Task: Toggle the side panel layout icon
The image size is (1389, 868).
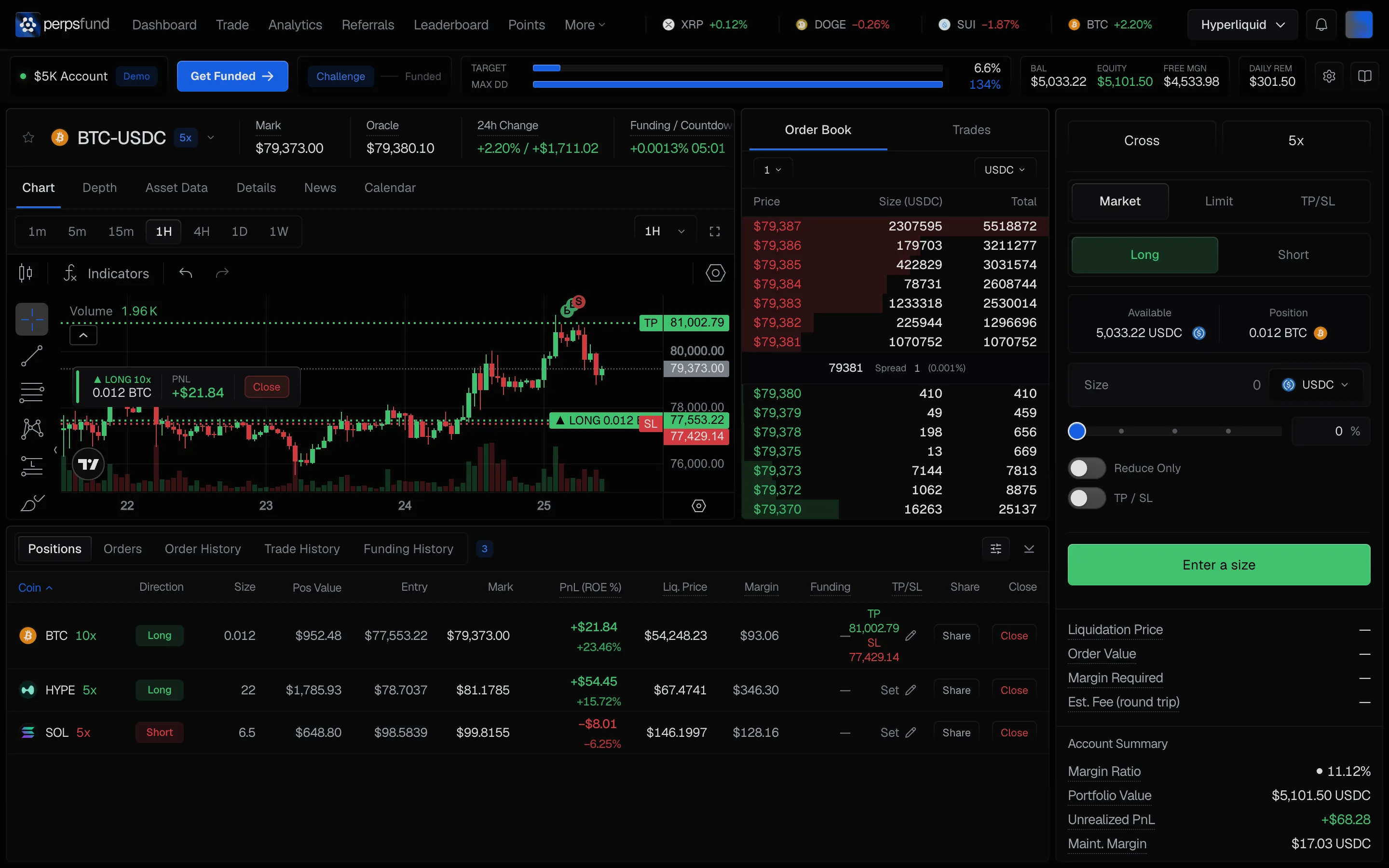Action: click(x=1364, y=76)
